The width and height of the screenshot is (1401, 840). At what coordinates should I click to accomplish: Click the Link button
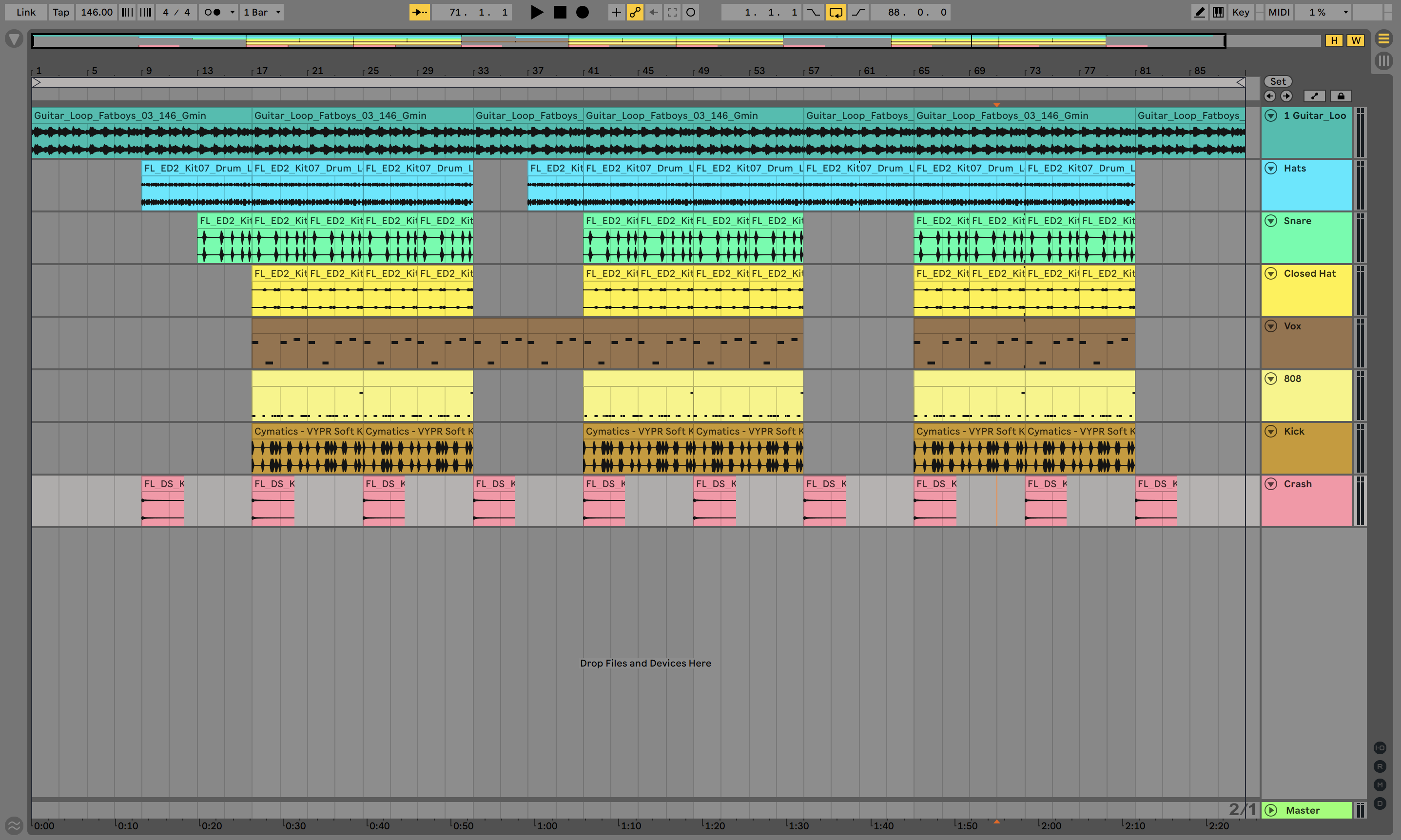(x=25, y=12)
